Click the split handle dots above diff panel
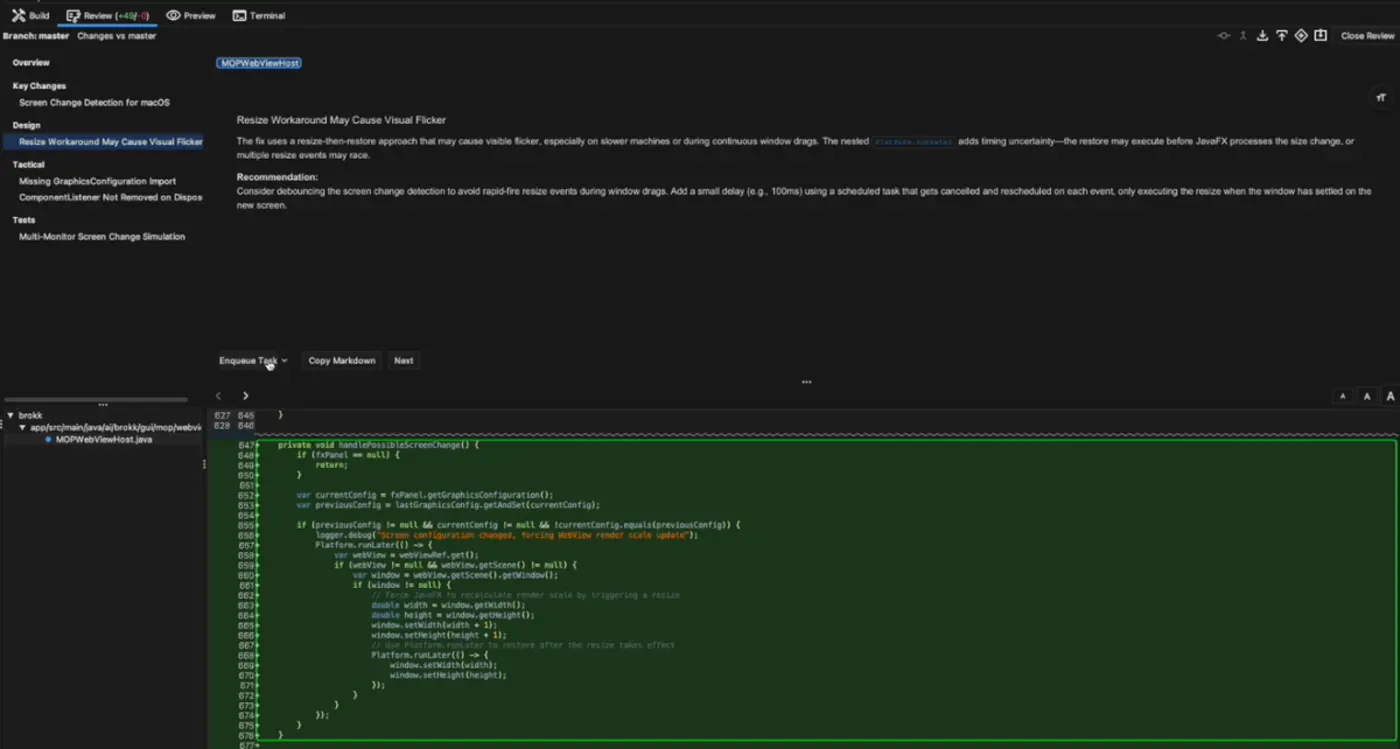 tap(806, 382)
